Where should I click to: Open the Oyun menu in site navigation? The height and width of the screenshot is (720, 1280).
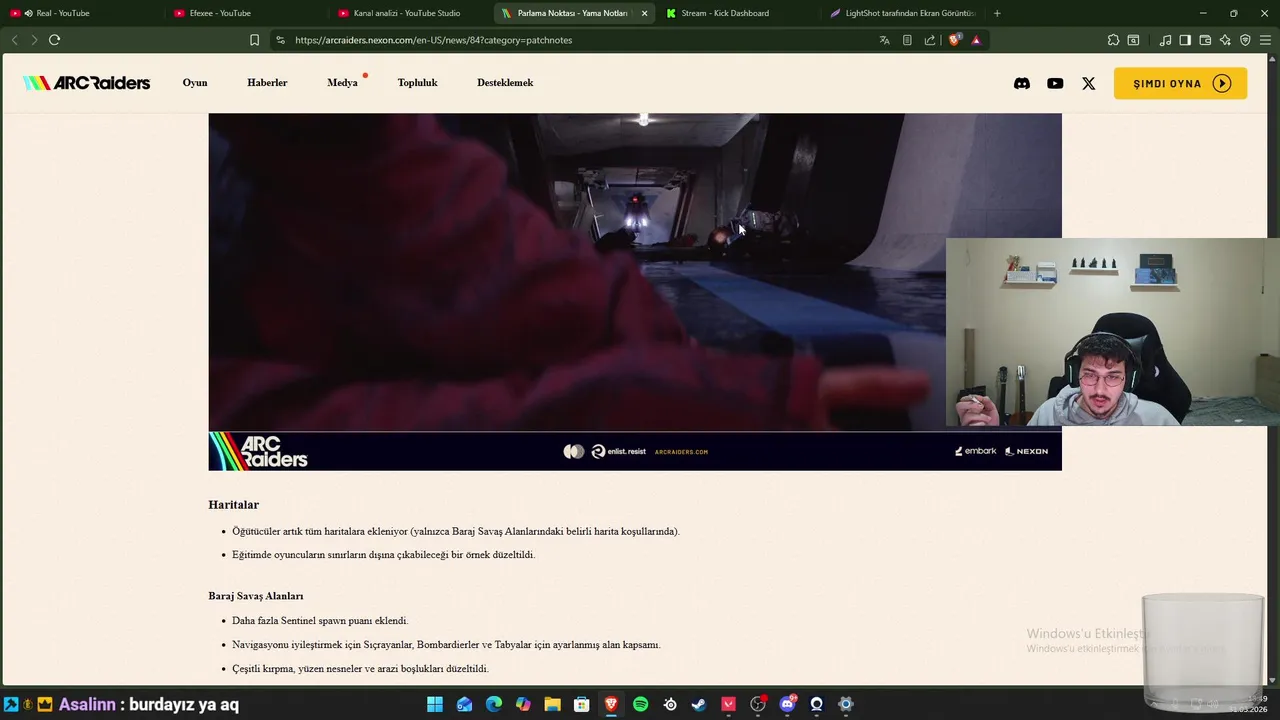195,83
